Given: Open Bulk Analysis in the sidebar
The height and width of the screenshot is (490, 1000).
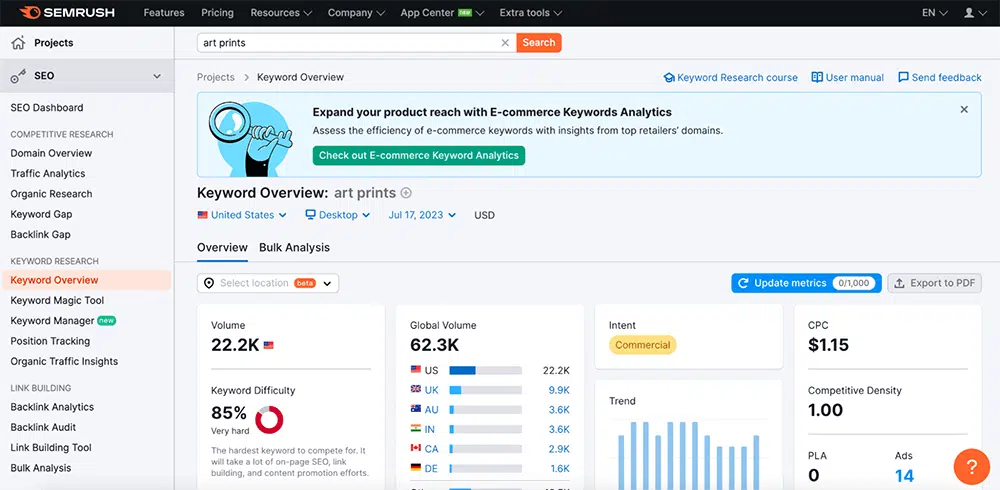Looking at the screenshot, I should (41, 468).
